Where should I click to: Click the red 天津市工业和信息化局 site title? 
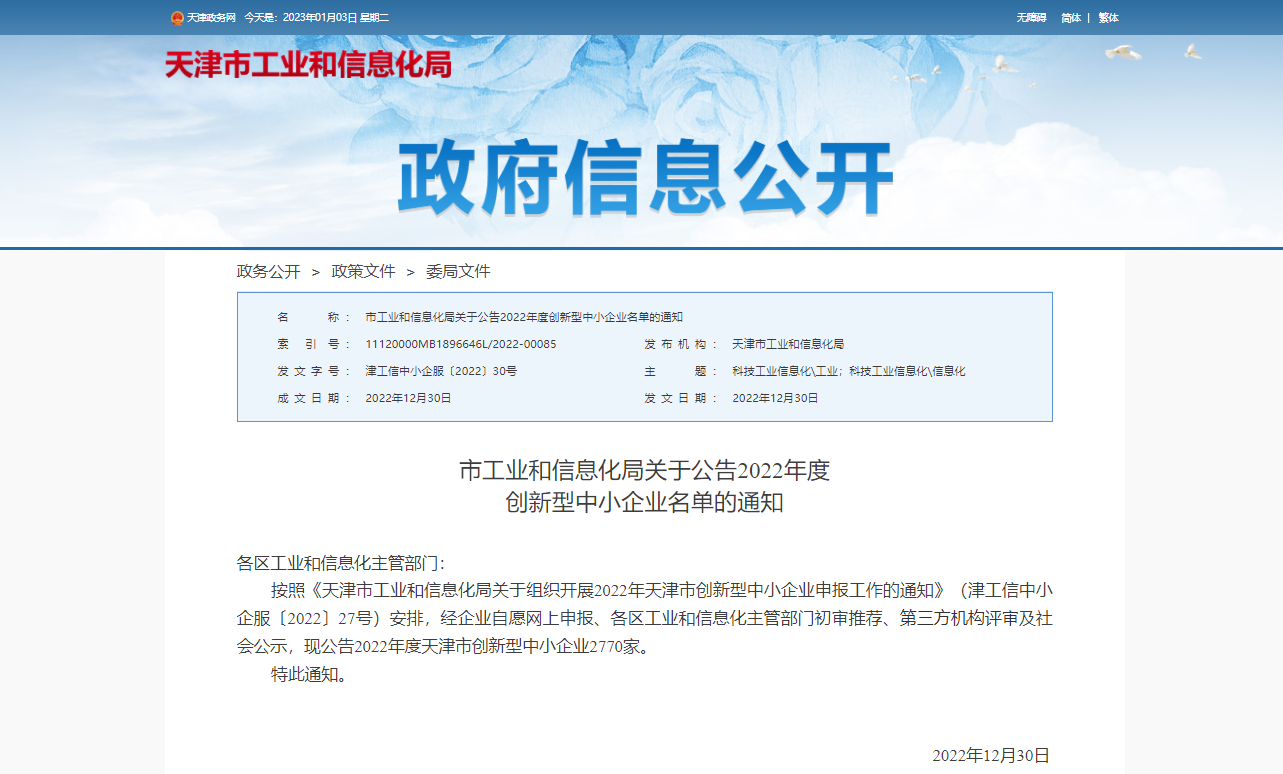tap(308, 64)
